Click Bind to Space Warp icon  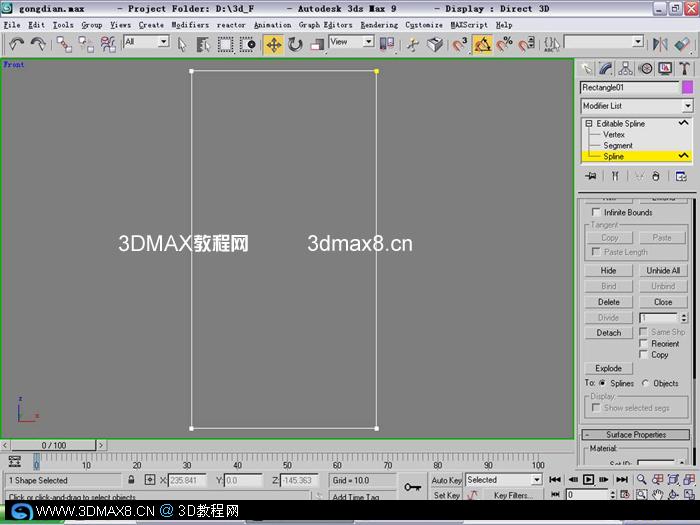tap(108, 44)
